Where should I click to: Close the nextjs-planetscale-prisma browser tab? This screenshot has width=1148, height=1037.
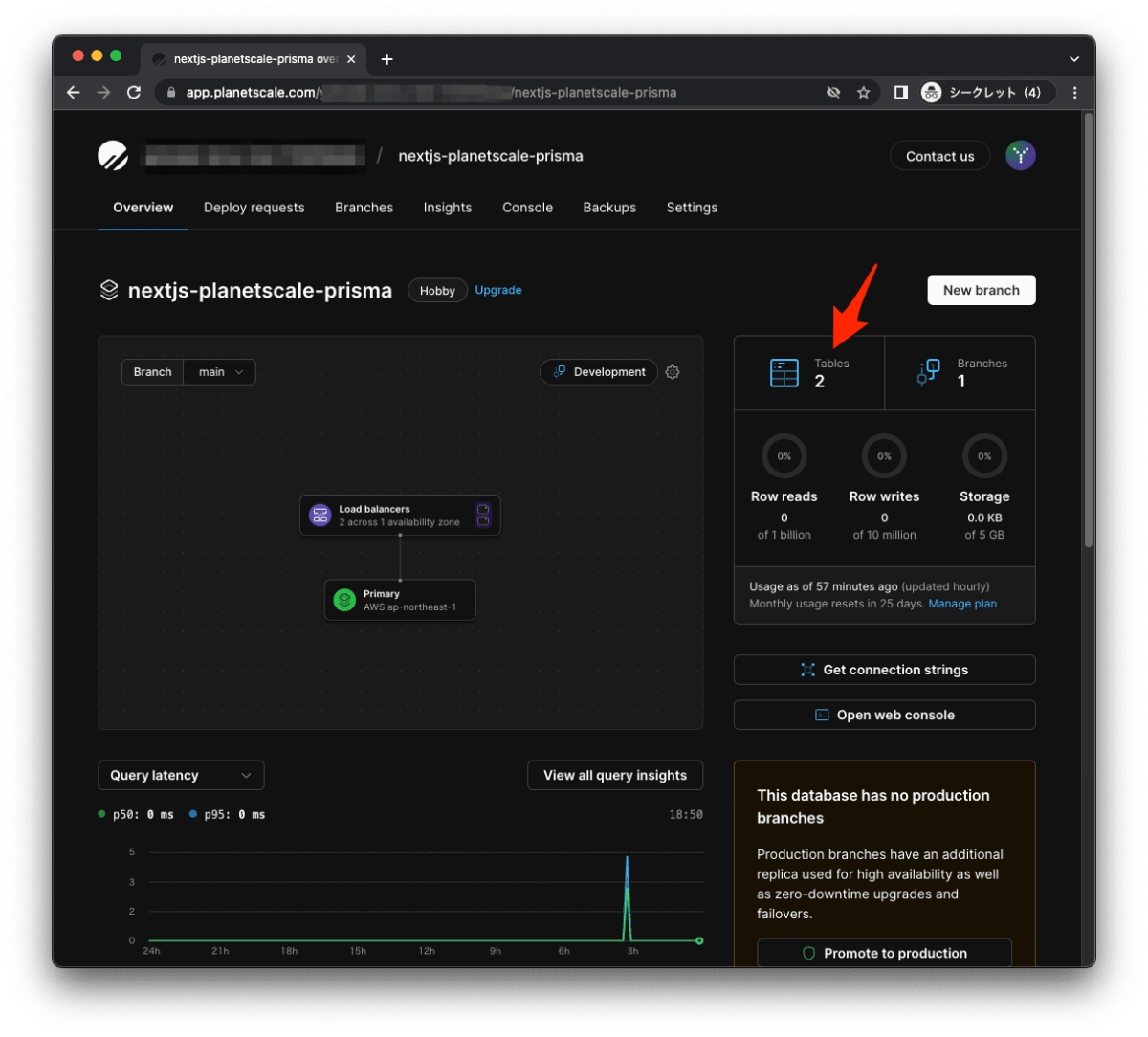coord(351,59)
